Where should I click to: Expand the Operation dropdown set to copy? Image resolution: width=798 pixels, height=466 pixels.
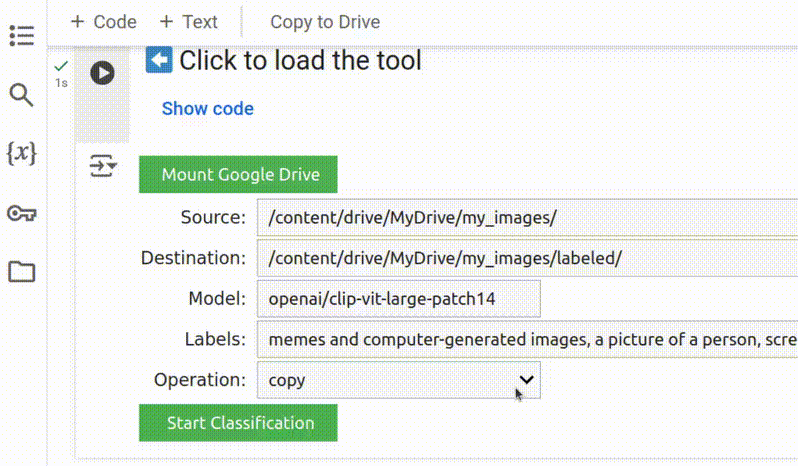[x=398, y=380]
